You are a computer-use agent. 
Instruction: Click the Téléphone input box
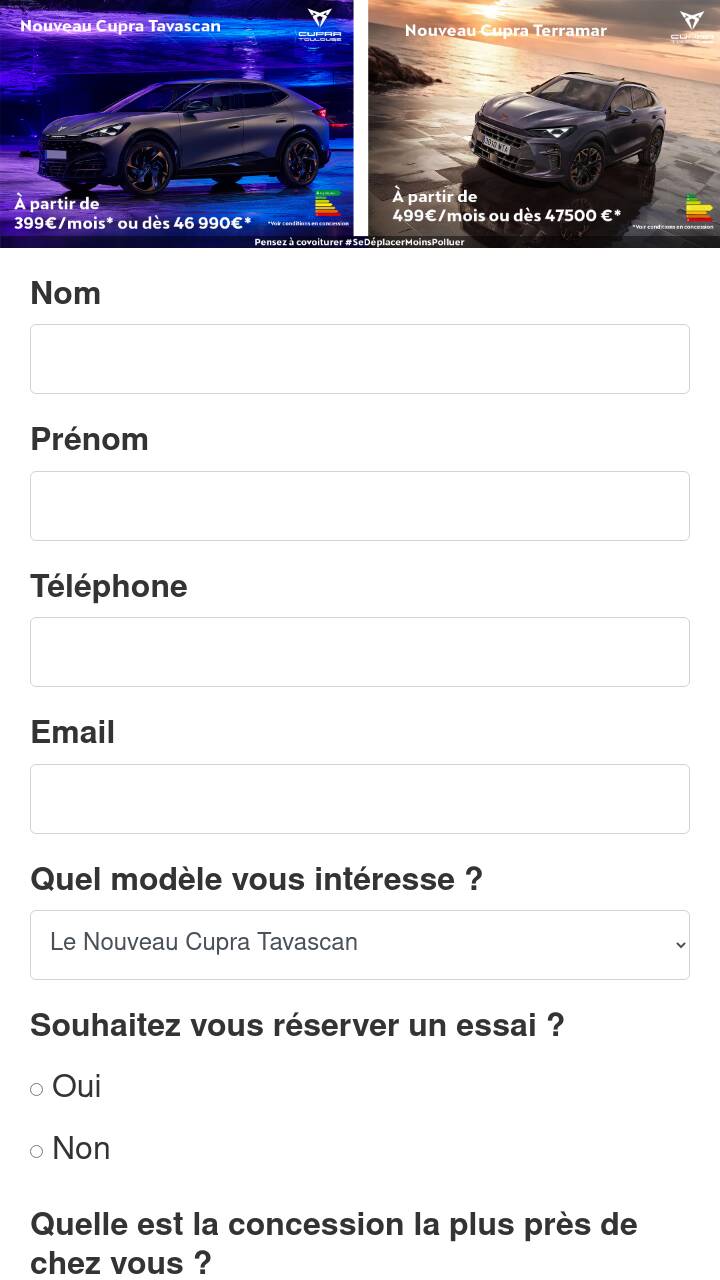[360, 652]
